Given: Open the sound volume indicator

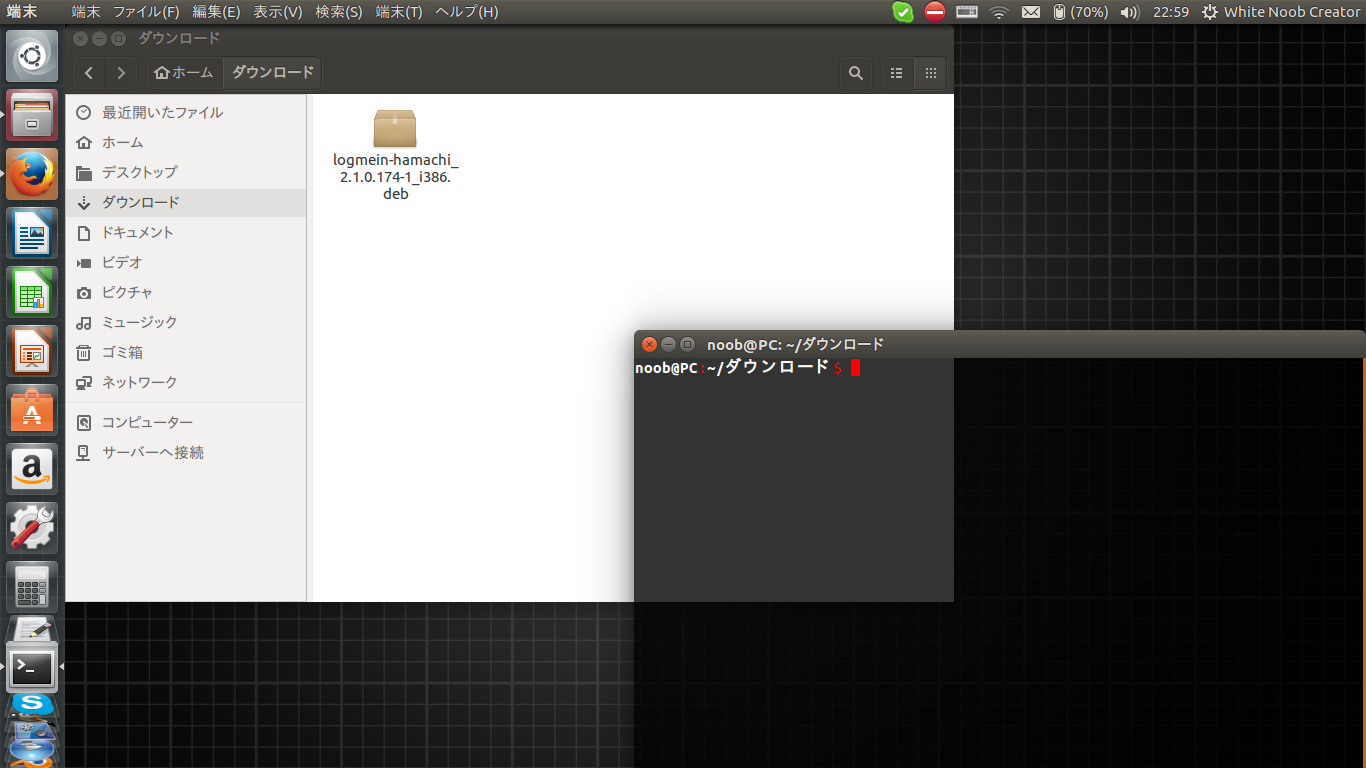Looking at the screenshot, I should click(x=1130, y=12).
